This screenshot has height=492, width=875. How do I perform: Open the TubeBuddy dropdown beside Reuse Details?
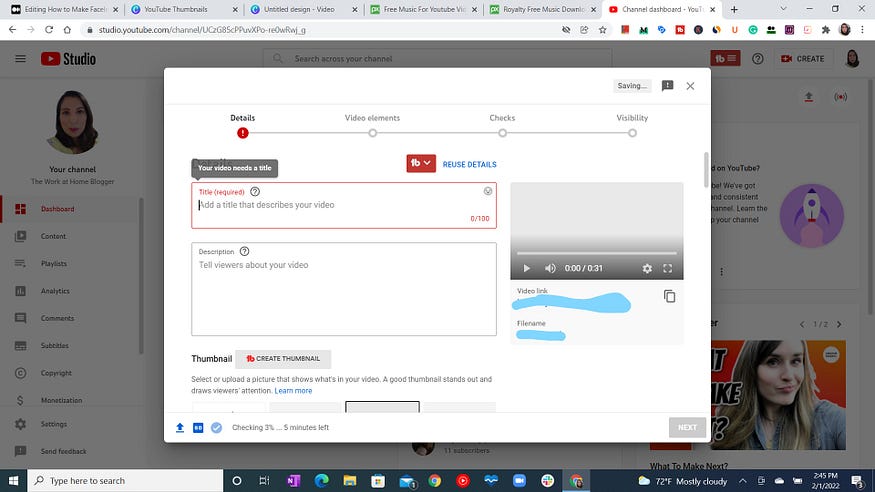[421, 163]
